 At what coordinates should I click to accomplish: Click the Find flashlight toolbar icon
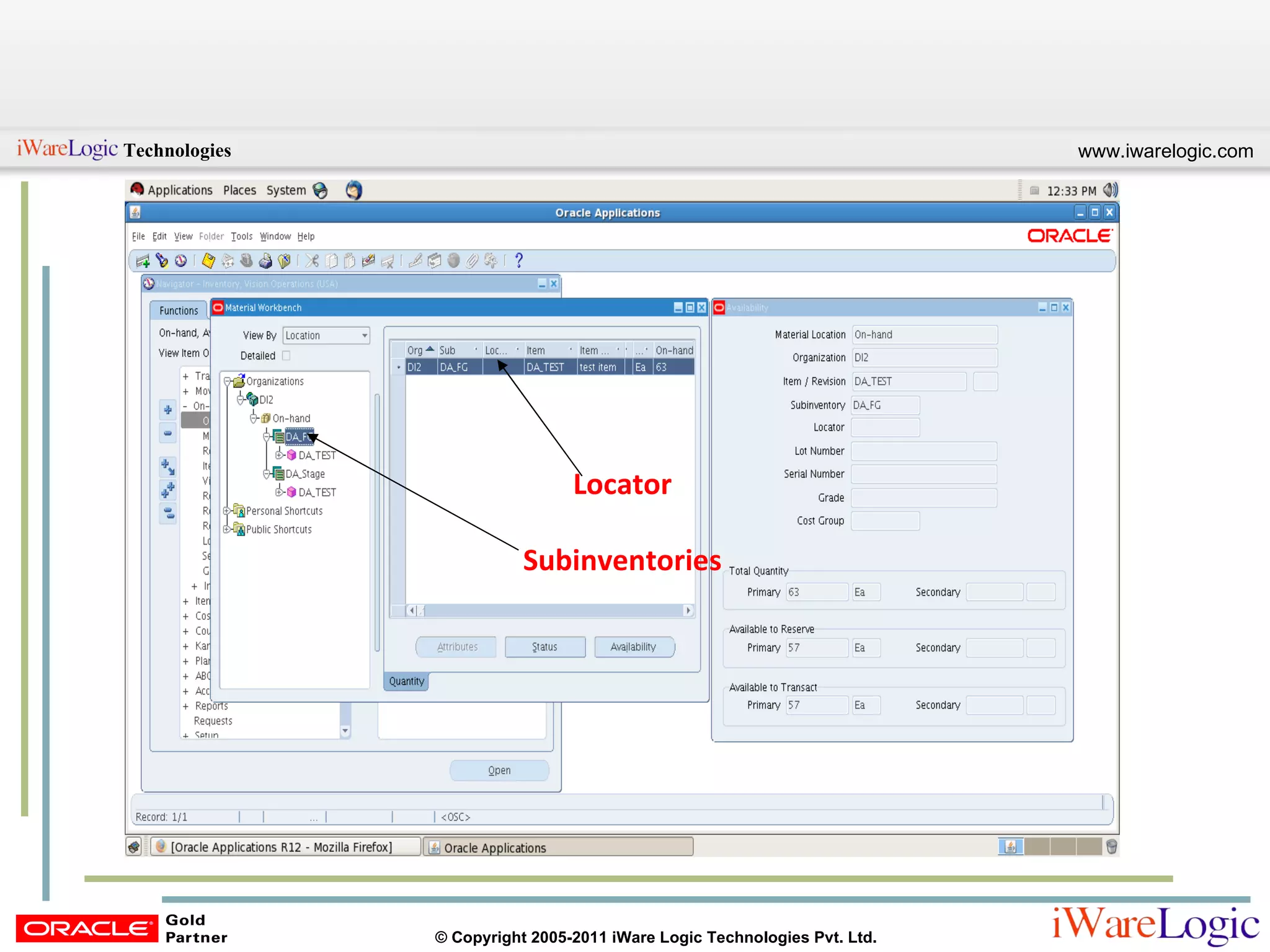pos(162,261)
